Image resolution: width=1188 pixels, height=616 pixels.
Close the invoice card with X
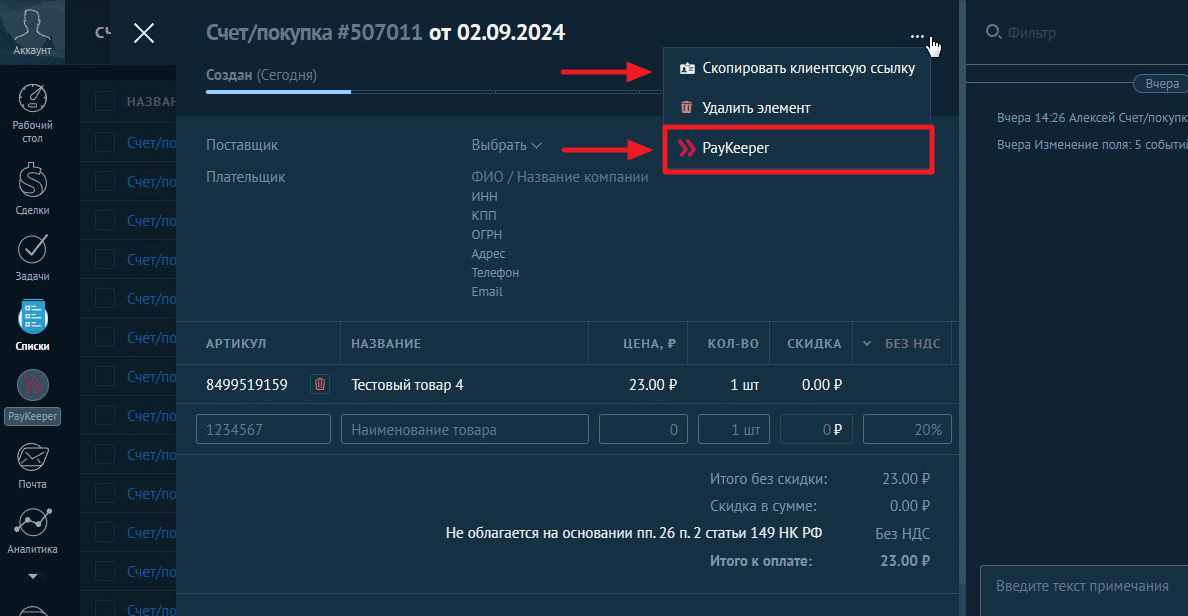(x=144, y=33)
